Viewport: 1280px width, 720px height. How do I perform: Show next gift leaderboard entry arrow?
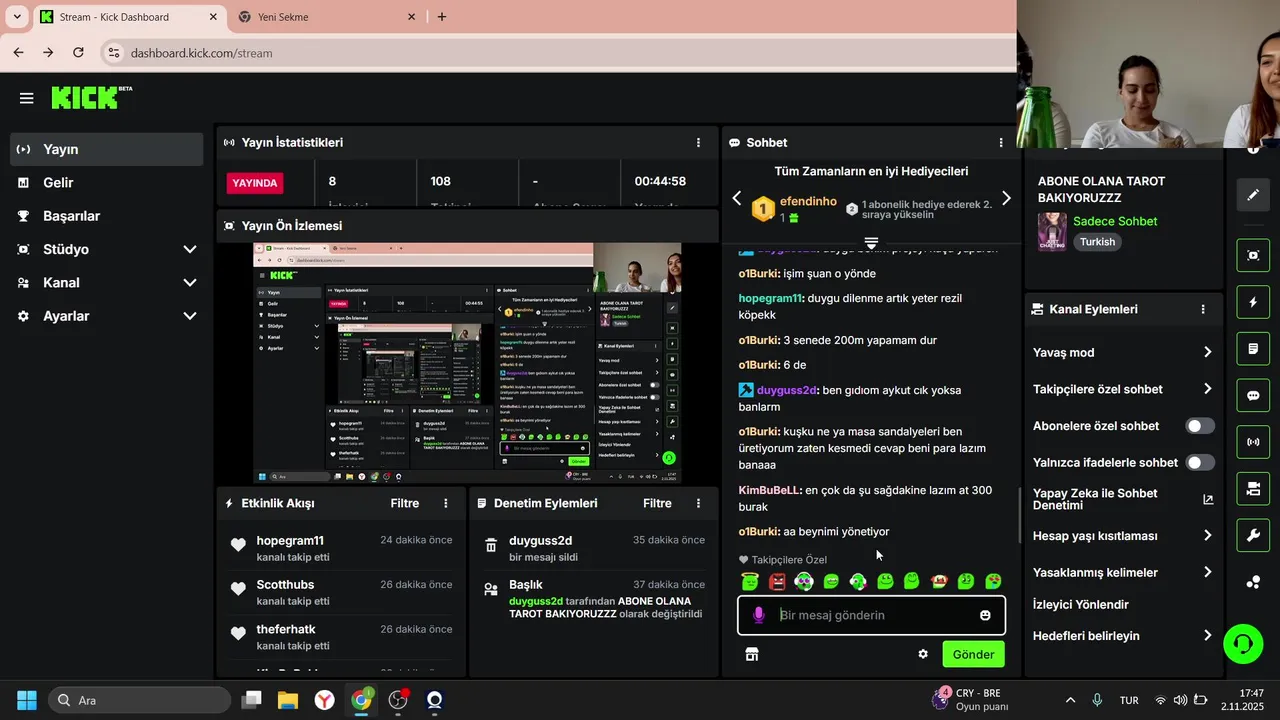click(1006, 198)
